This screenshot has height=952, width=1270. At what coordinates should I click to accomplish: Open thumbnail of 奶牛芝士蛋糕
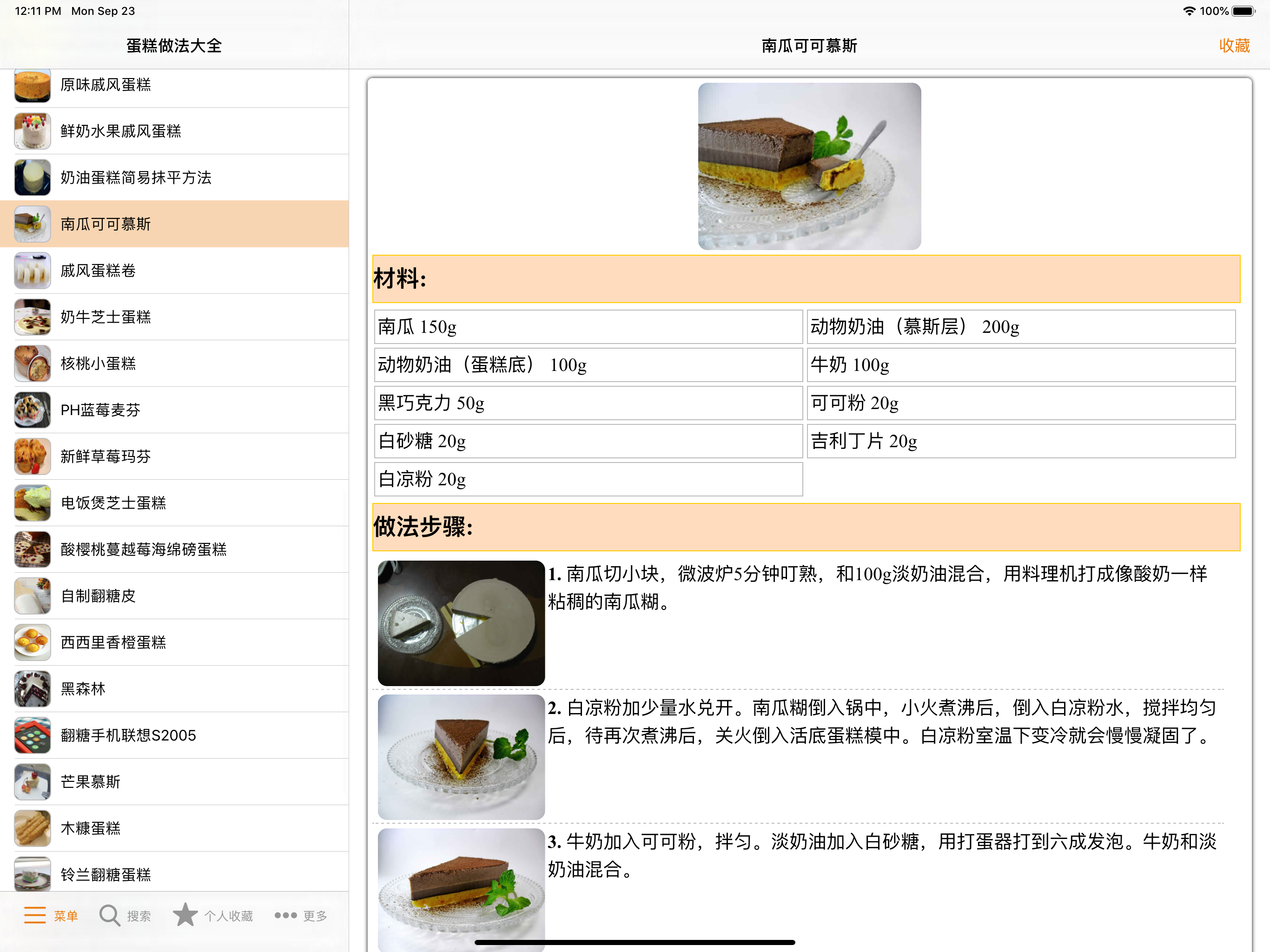coord(32,317)
